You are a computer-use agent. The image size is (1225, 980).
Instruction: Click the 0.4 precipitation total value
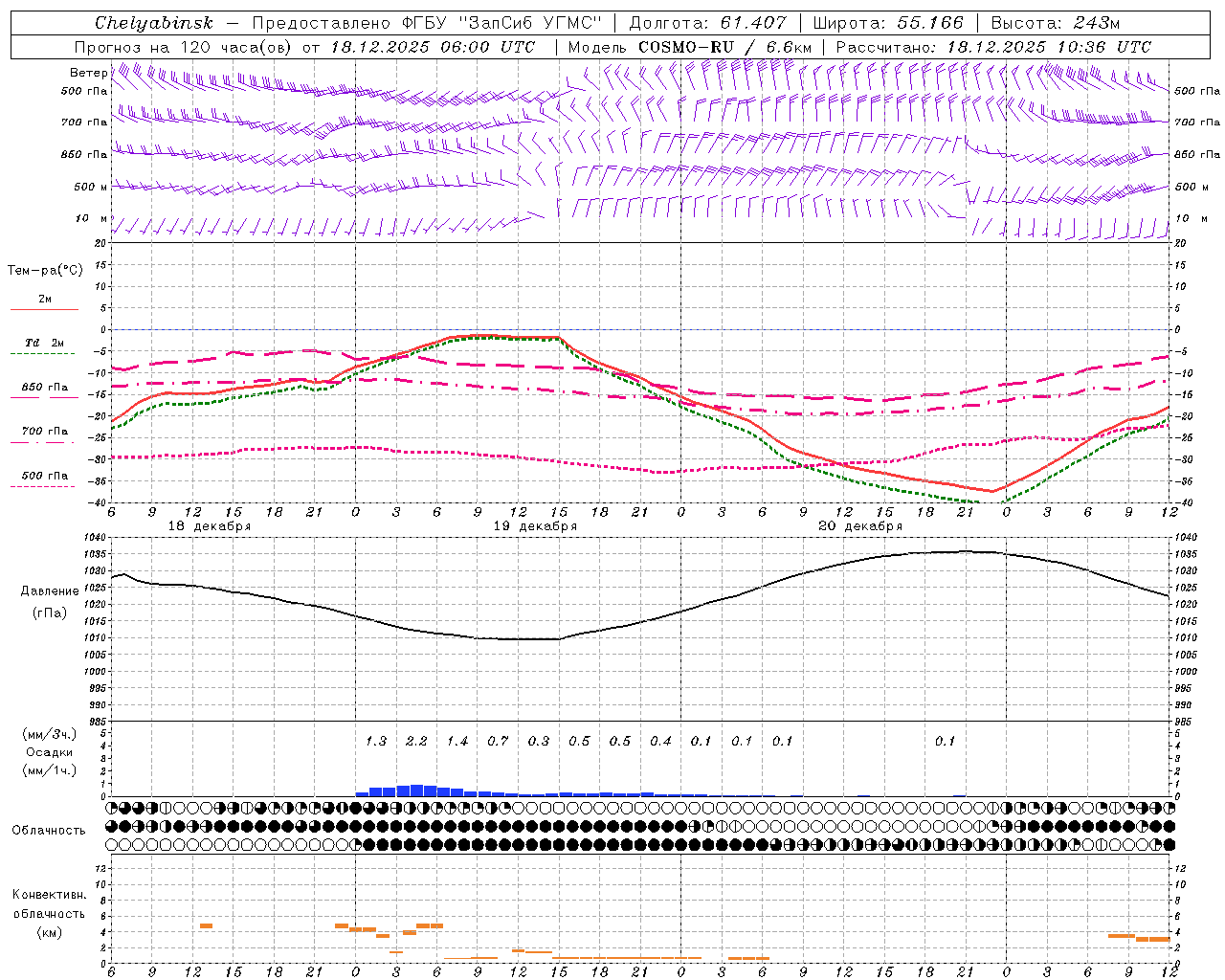(661, 742)
